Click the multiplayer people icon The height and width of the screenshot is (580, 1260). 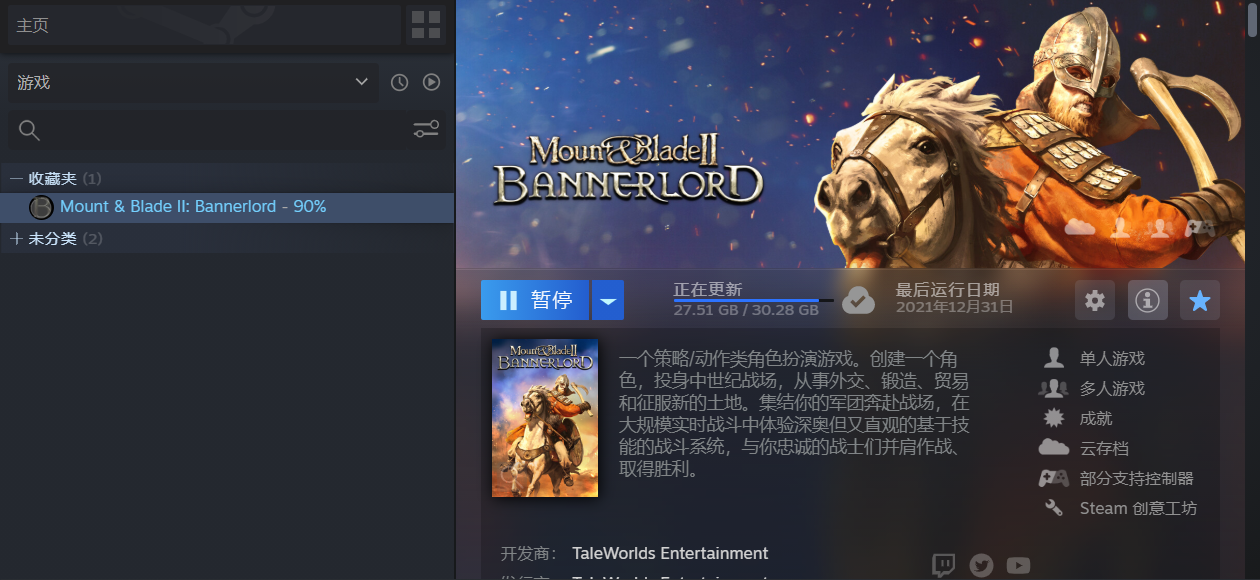[x=1054, y=388]
